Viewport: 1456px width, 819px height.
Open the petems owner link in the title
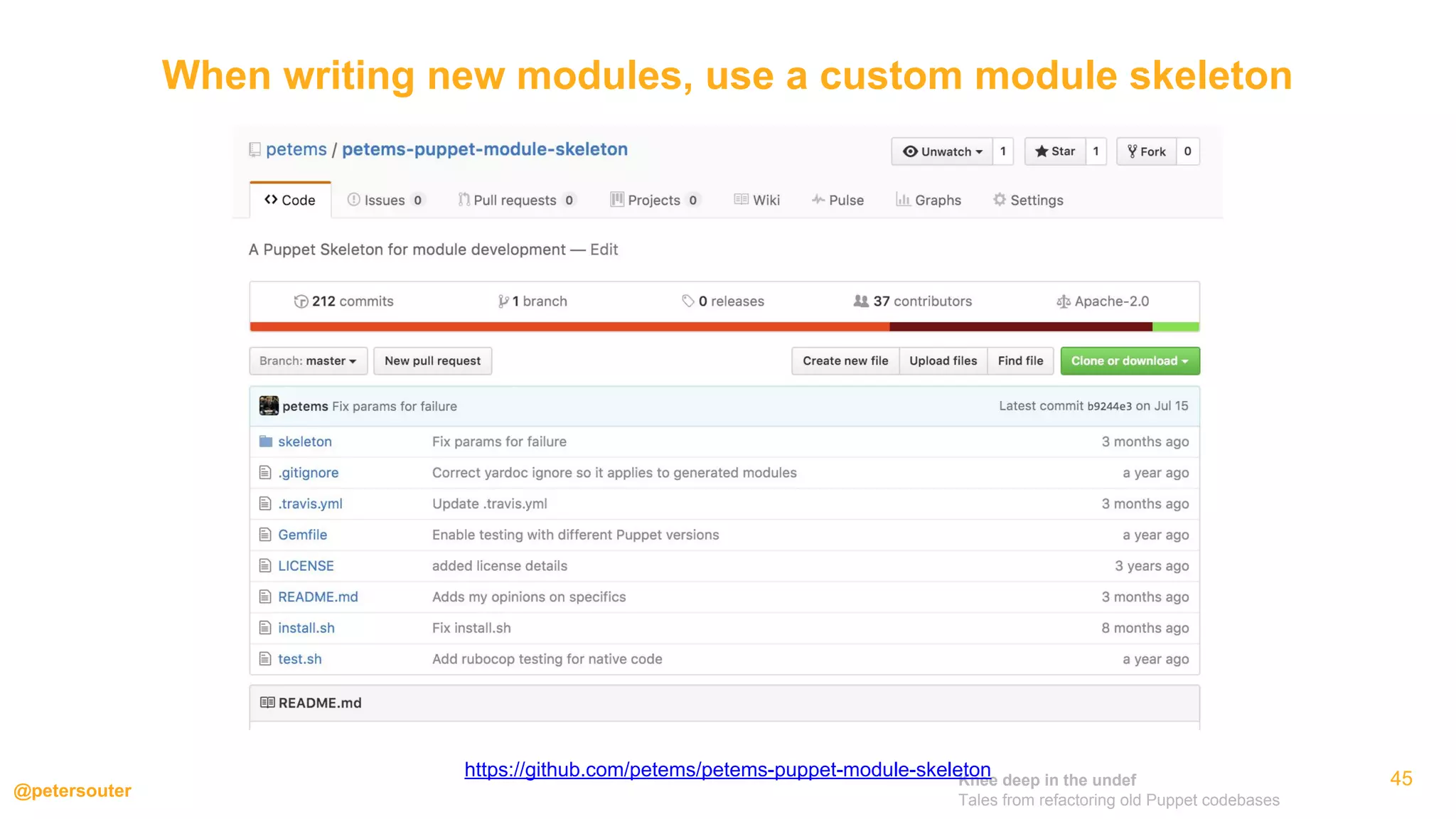coord(296,149)
